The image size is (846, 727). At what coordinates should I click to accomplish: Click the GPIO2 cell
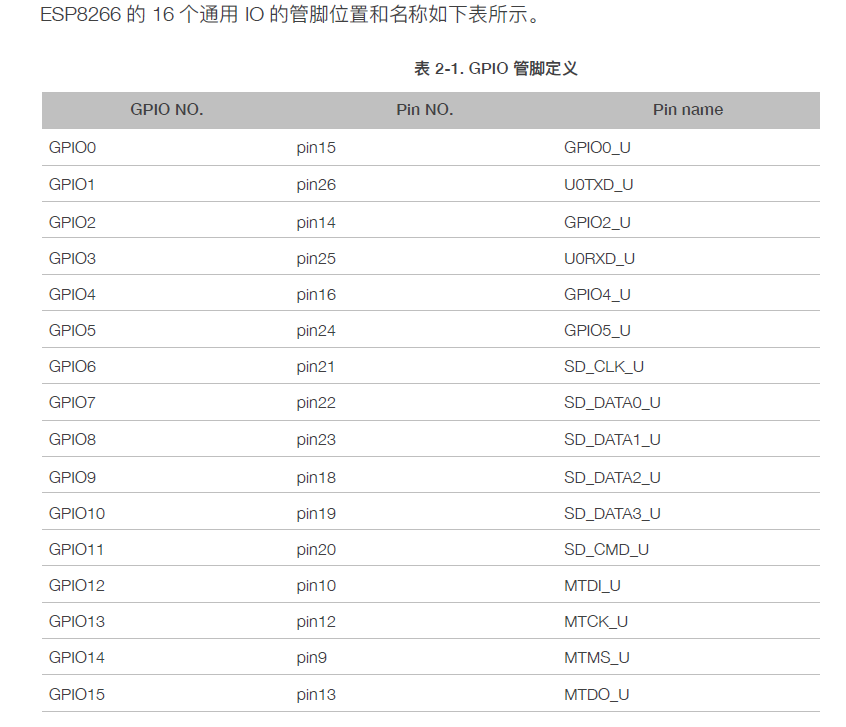pyautogui.click(x=72, y=222)
